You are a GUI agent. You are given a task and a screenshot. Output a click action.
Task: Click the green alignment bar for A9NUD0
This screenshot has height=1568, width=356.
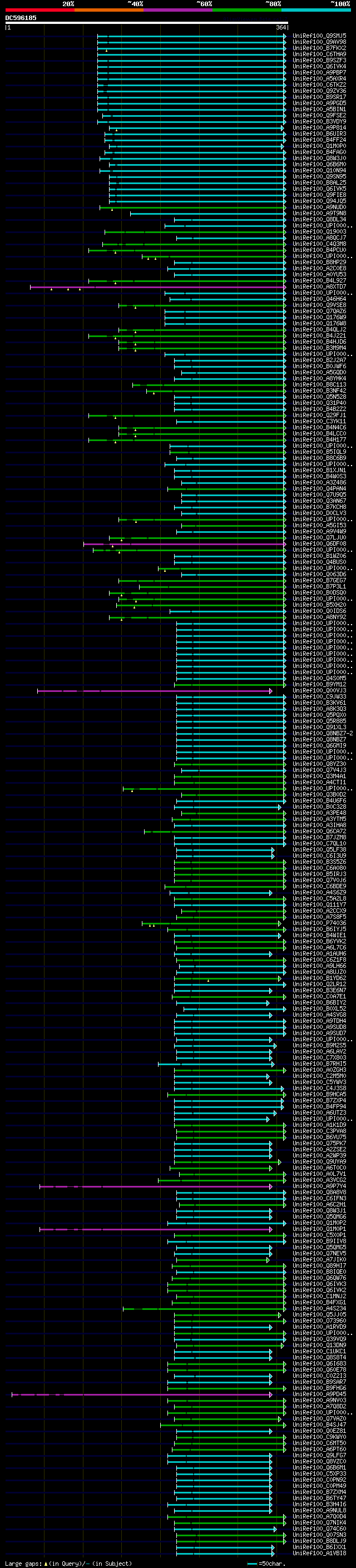[x=193, y=207]
